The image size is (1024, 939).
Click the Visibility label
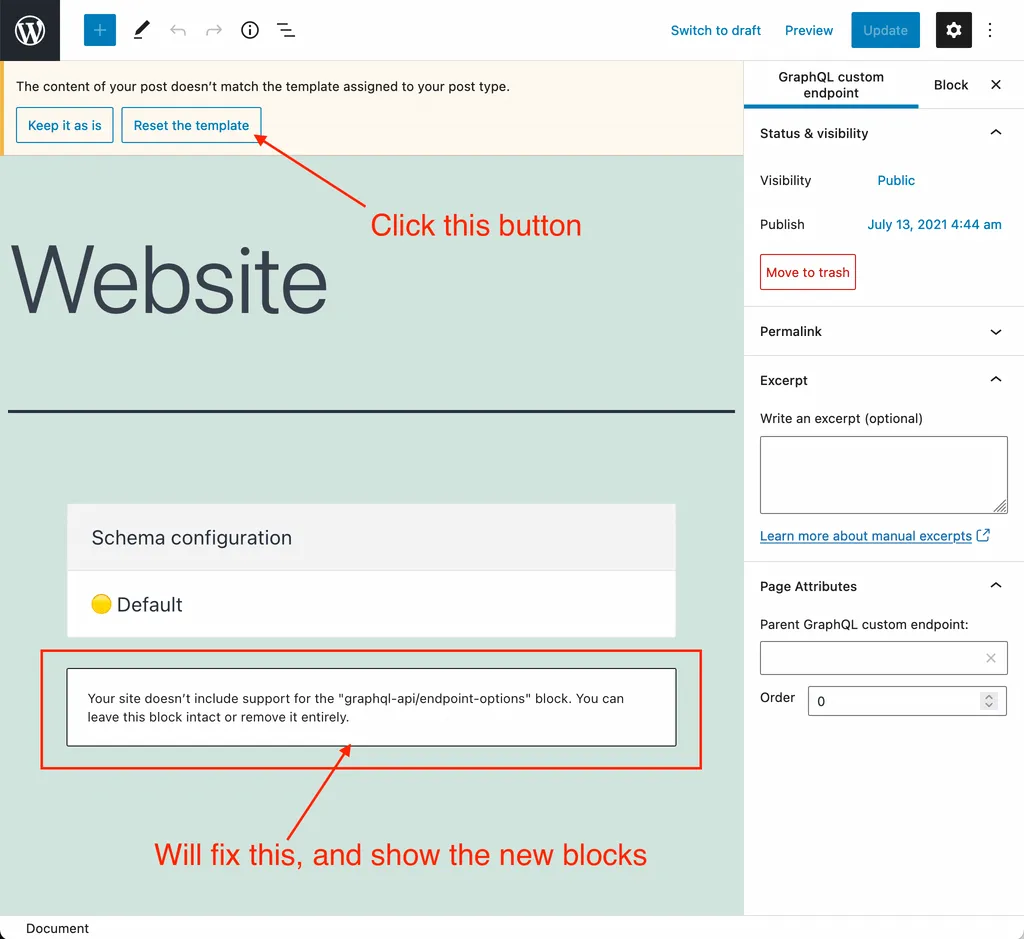[786, 180]
